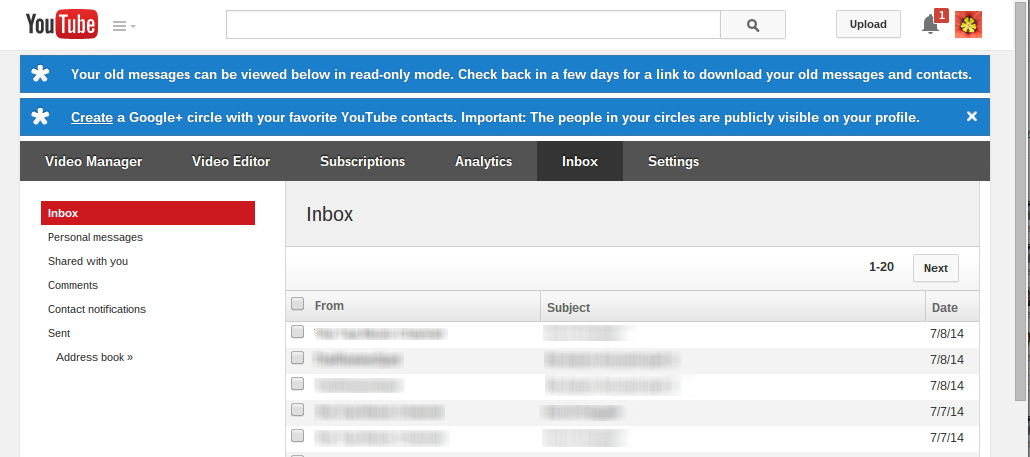Sort messages by the Date column
The height and width of the screenshot is (457, 1030).
click(x=944, y=308)
